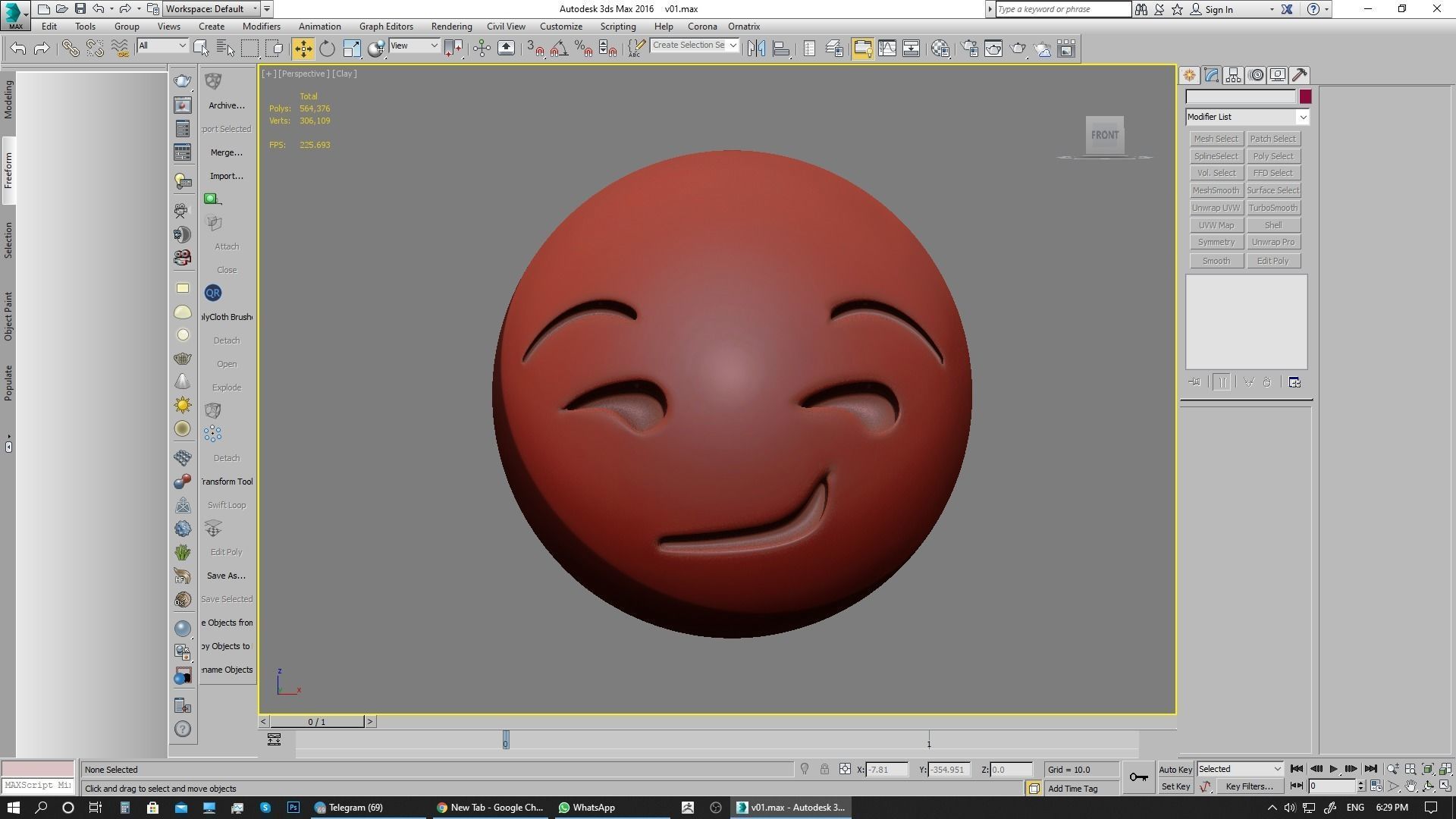Image resolution: width=1456 pixels, height=819 pixels.
Task: Click the time slider 0 / 1 handle
Action: [x=317, y=722]
